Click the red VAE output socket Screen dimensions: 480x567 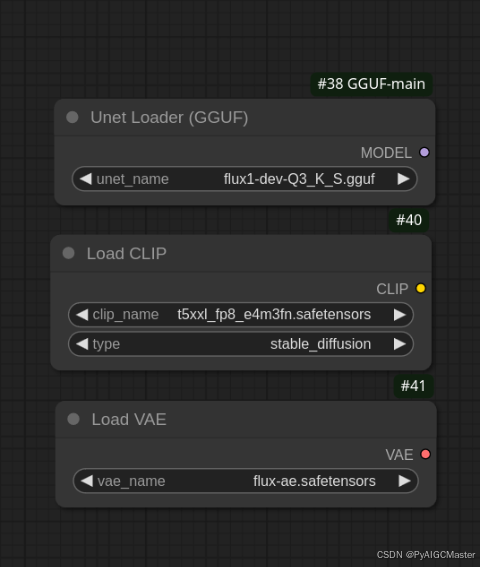click(426, 454)
